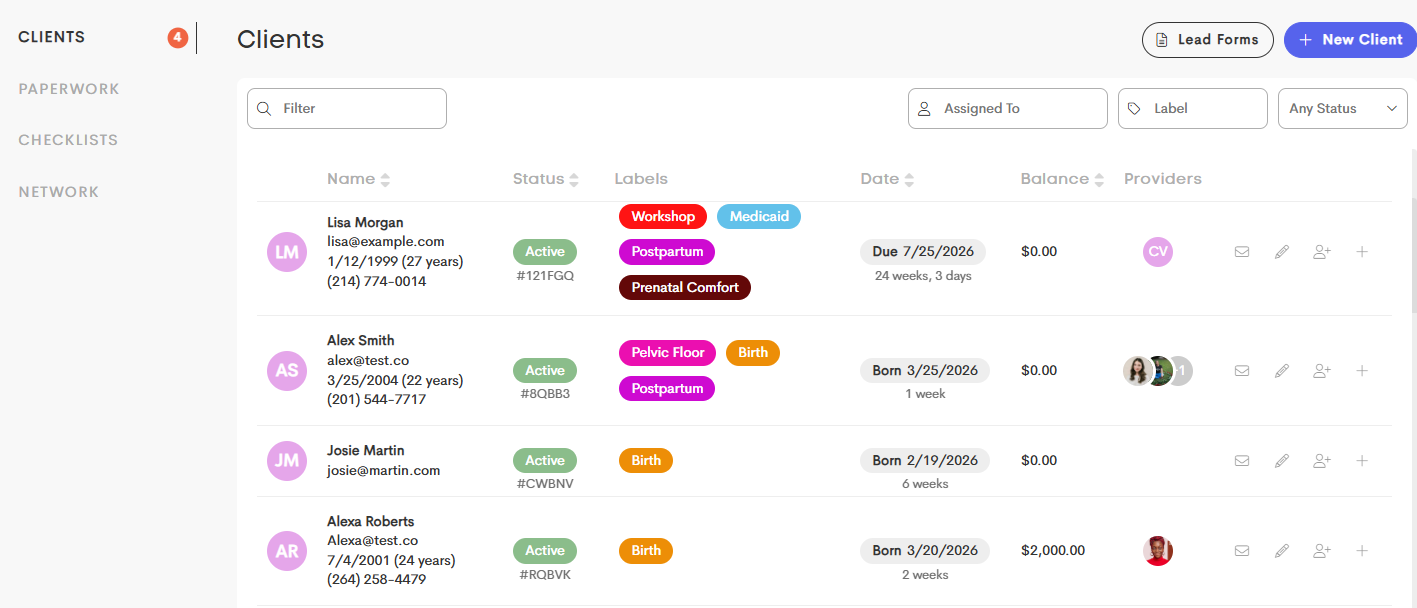
Task: Edit Alex Smith with pencil icon
Action: point(1282,371)
